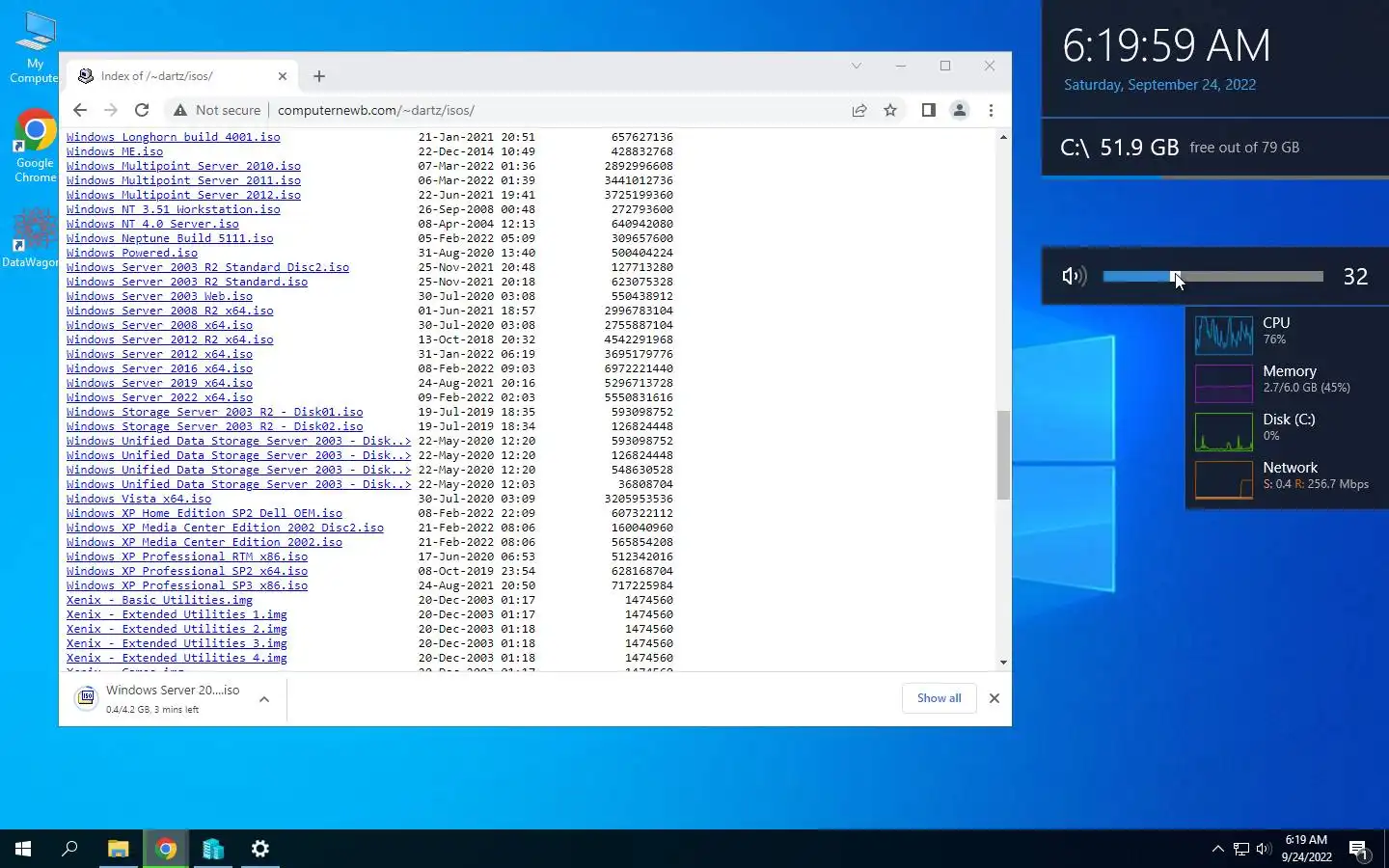This screenshot has height=868, width=1389.
Task: Open the Not secure site info
Action: point(217,110)
